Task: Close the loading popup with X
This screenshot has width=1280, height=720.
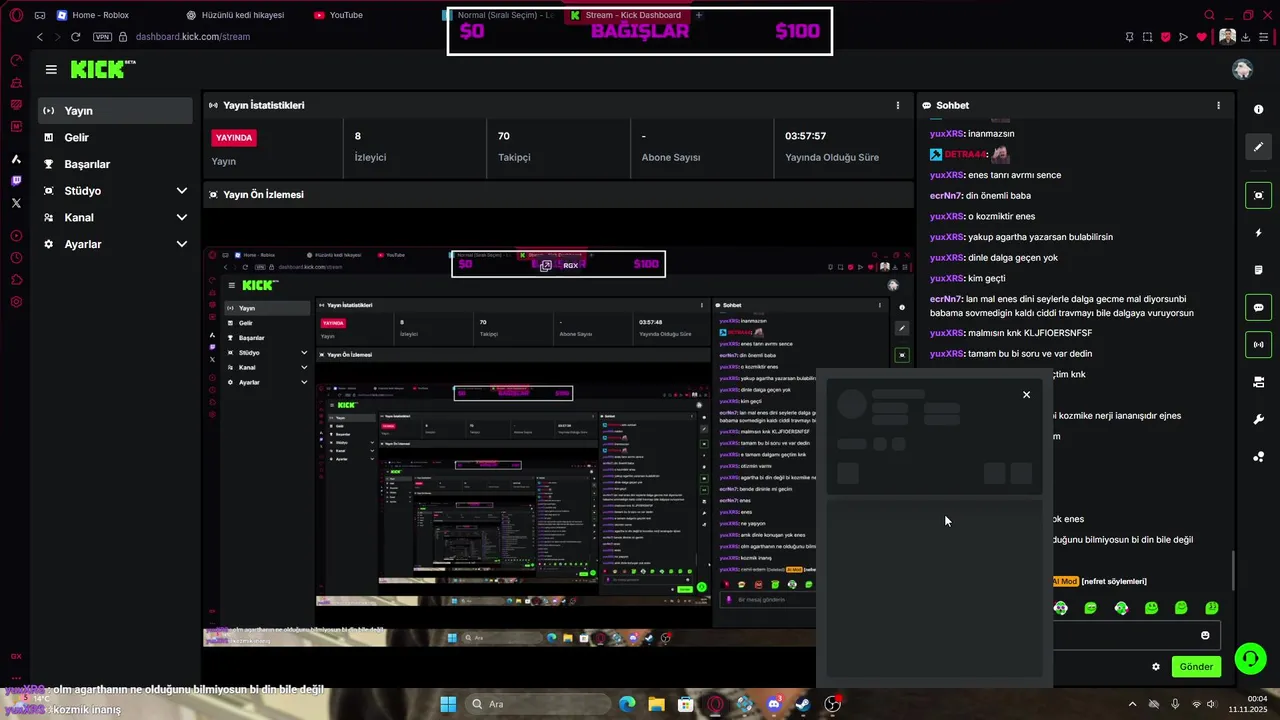Action: (1026, 395)
